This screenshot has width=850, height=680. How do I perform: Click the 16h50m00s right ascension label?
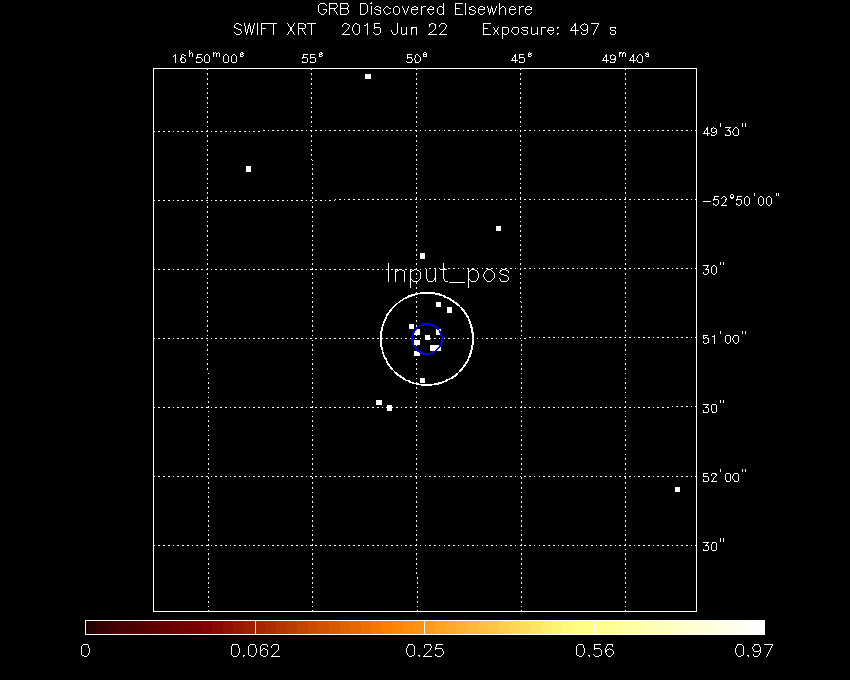(208, 58)
